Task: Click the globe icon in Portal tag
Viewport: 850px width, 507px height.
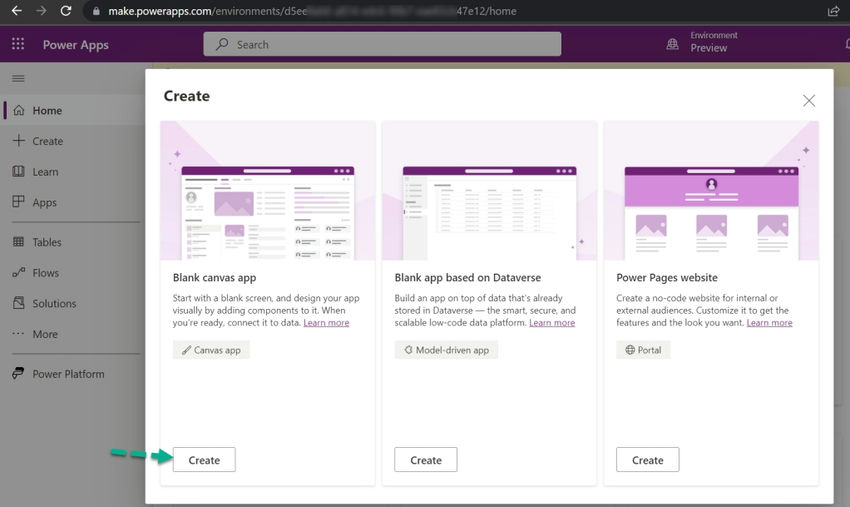Action: pos(630,350)
